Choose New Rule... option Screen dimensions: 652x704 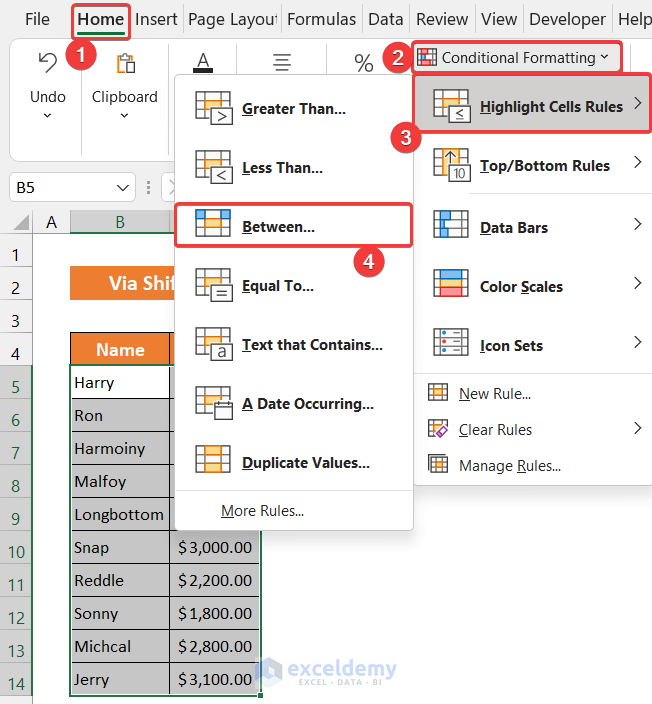[495, 393]
